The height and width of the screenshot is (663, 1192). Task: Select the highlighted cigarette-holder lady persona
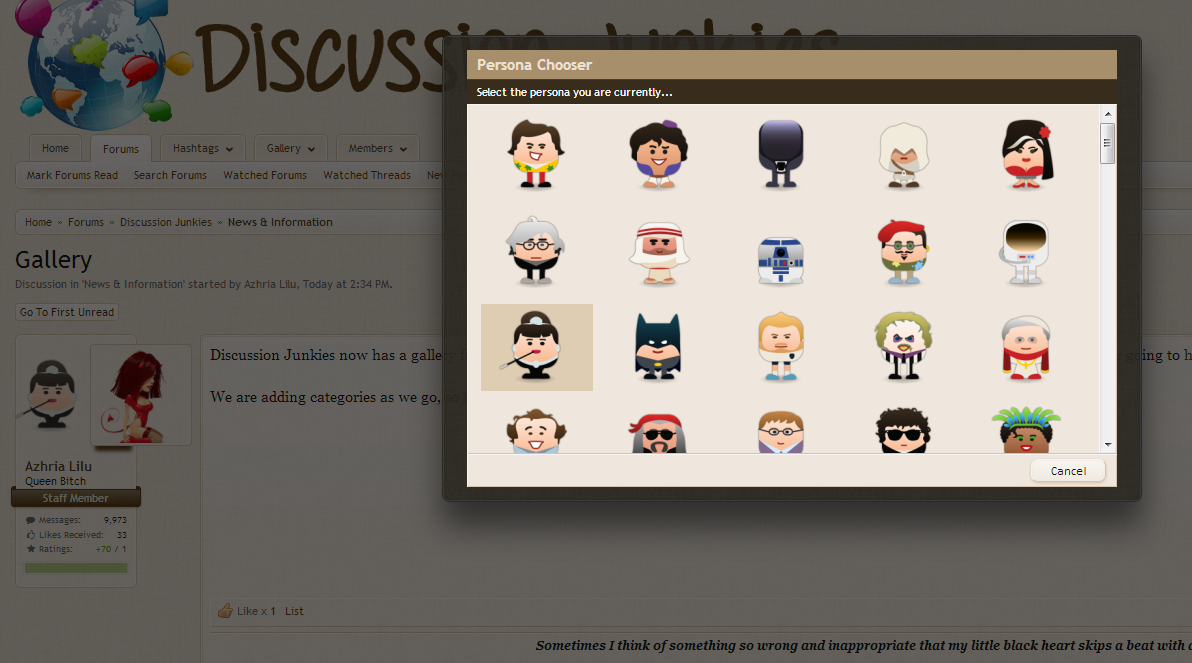[537, 347]
